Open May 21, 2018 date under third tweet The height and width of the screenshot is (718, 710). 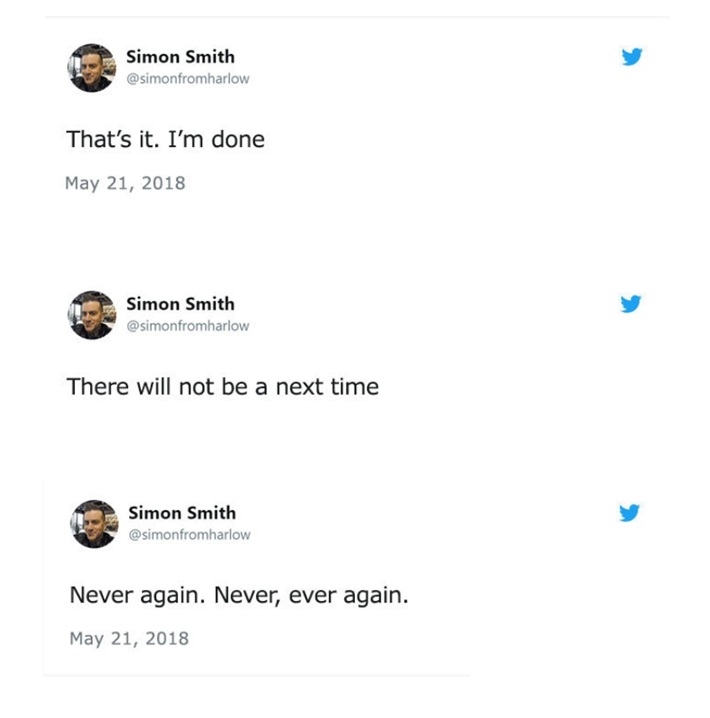(x=128, y=638)
